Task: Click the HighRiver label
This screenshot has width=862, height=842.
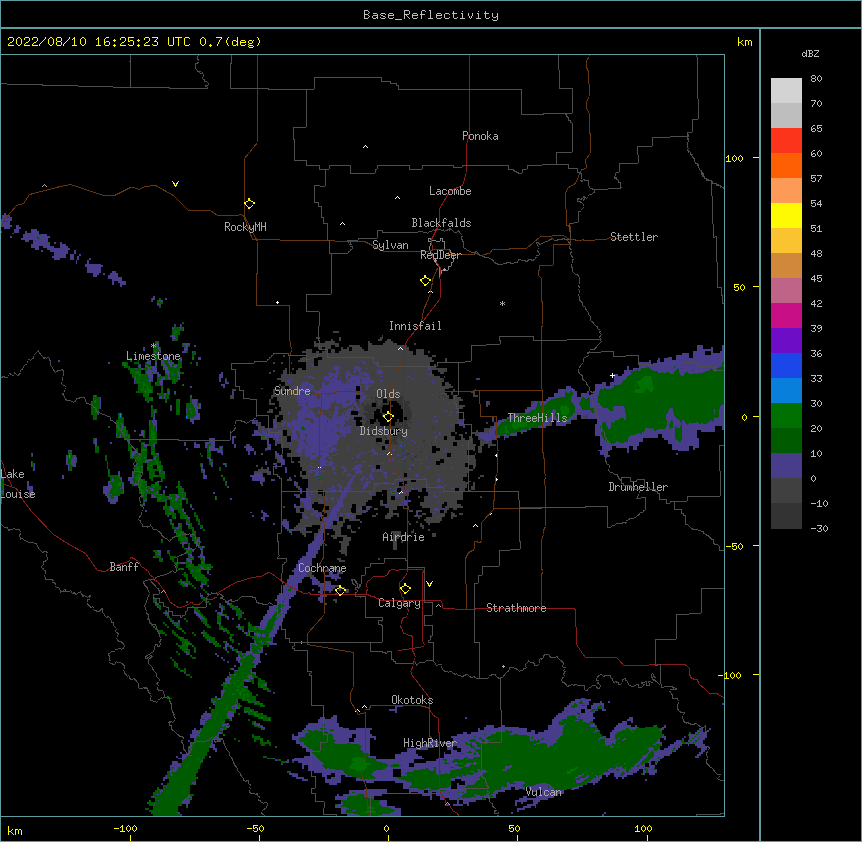Action: 430,743
